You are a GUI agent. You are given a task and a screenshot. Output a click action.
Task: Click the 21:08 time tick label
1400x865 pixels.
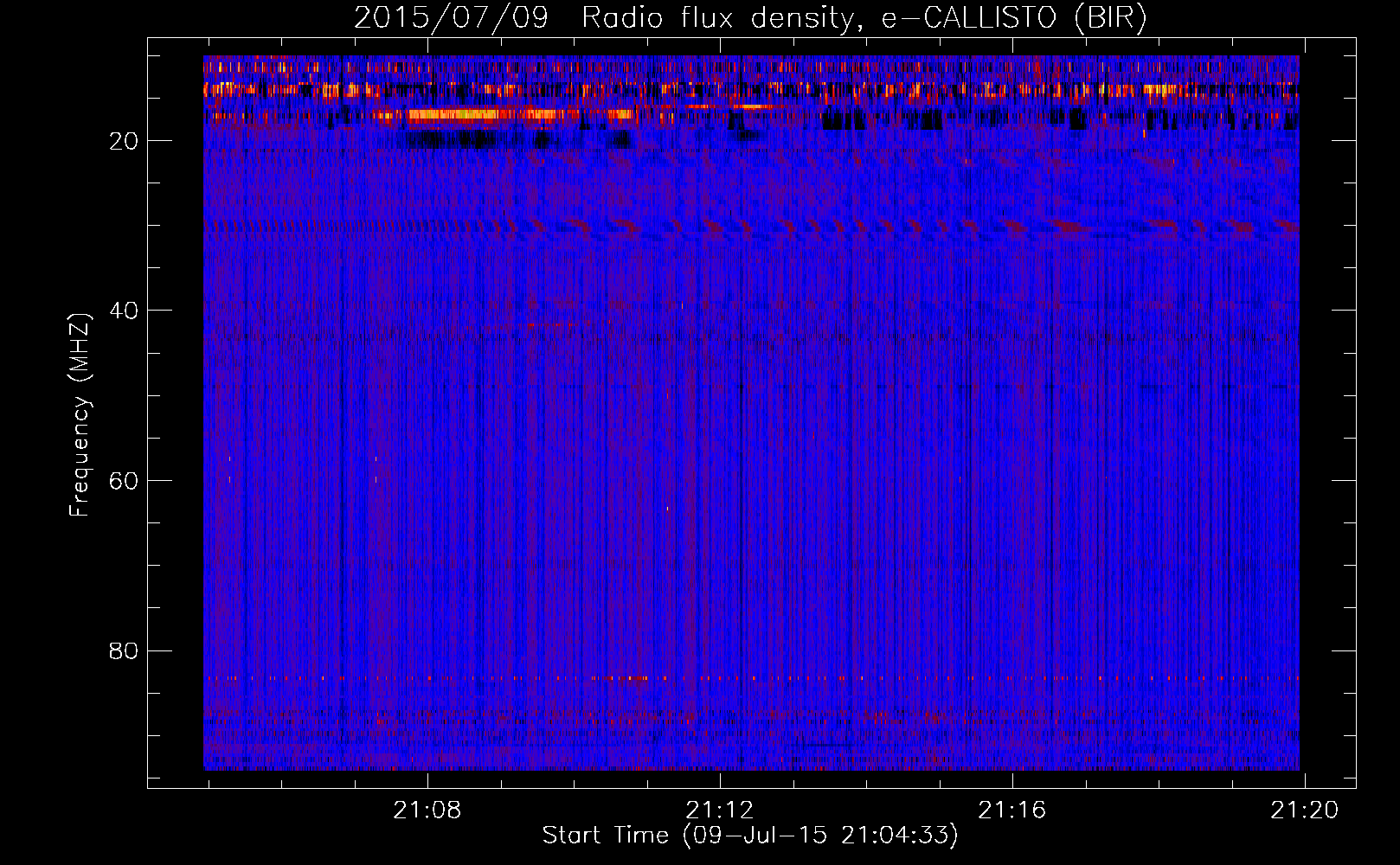coord(427,811)
